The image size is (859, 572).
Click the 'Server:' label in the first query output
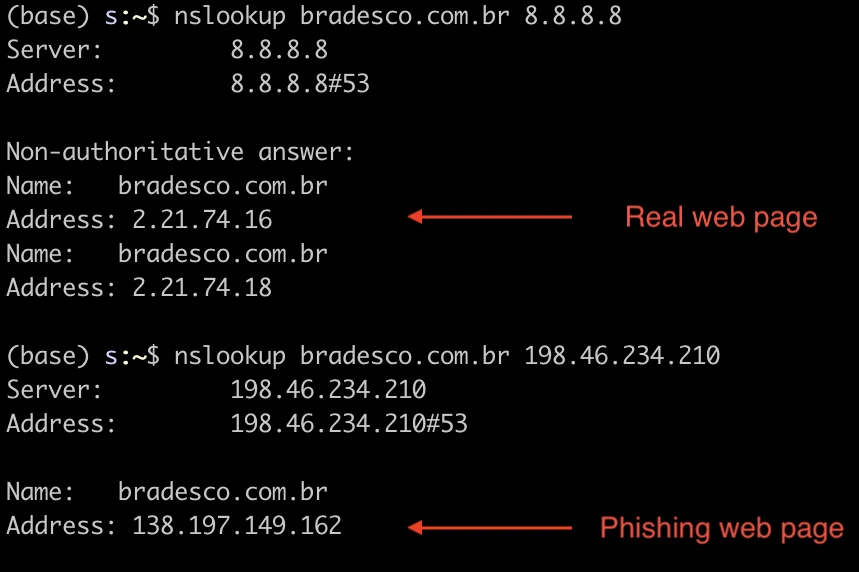(54, 50)
